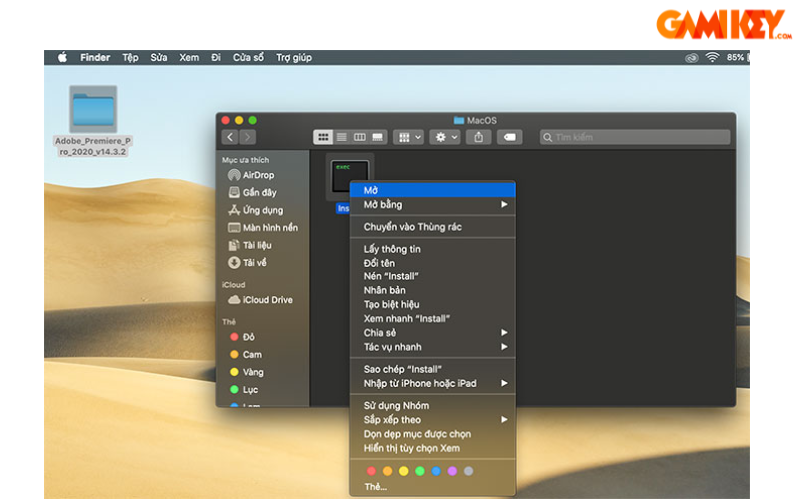
Task: Choose Hiển thị tùy chọn Xem
Action: tap(433, 448)
